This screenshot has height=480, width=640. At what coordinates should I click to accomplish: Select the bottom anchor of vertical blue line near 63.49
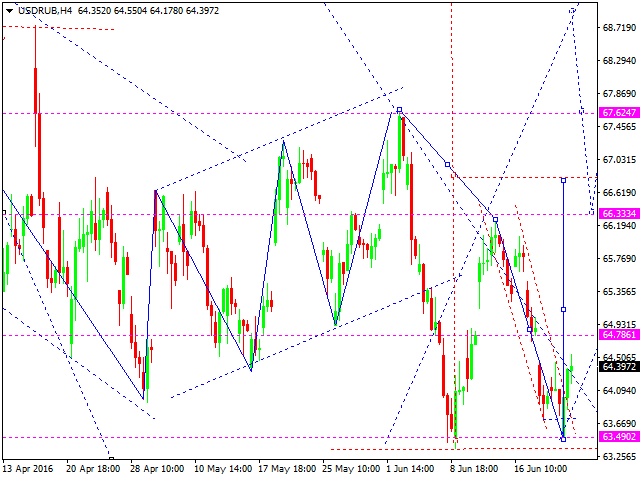pyautogui.click(x=564, y=439)
